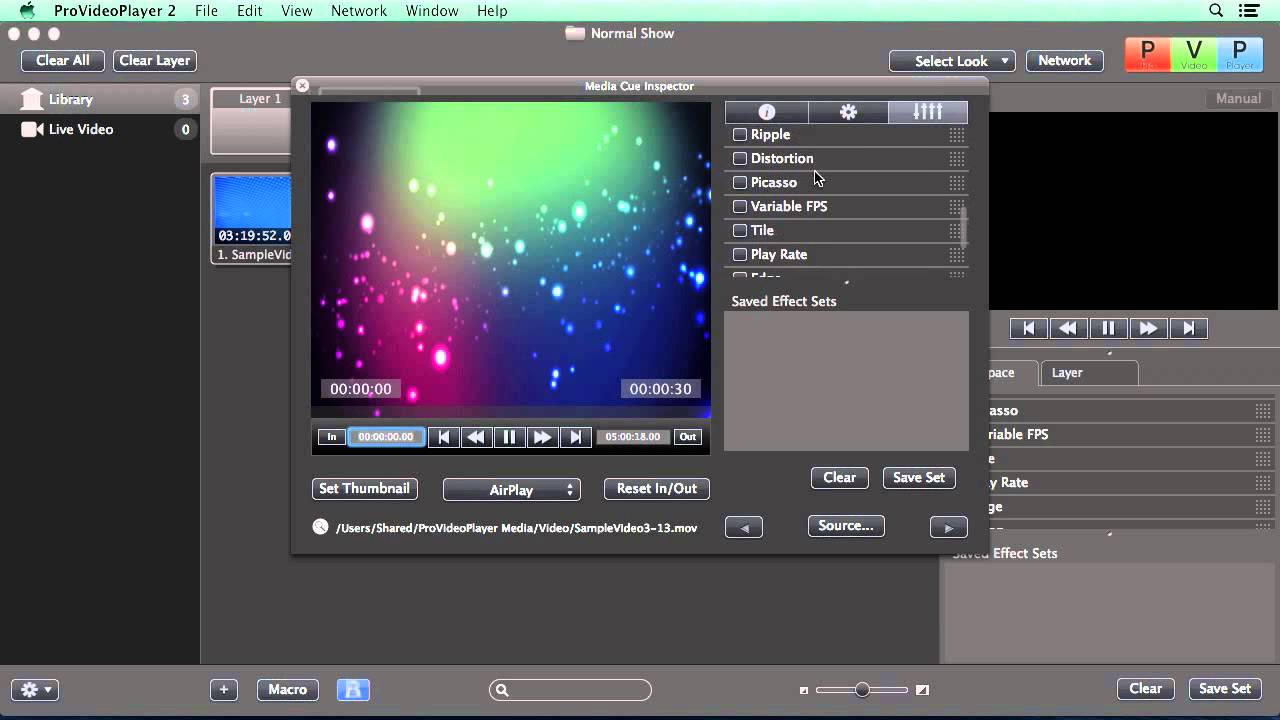Open the gear actions dropdown at bottom left
Viewport: 1280px width, 720px height.
pos(36,690)
